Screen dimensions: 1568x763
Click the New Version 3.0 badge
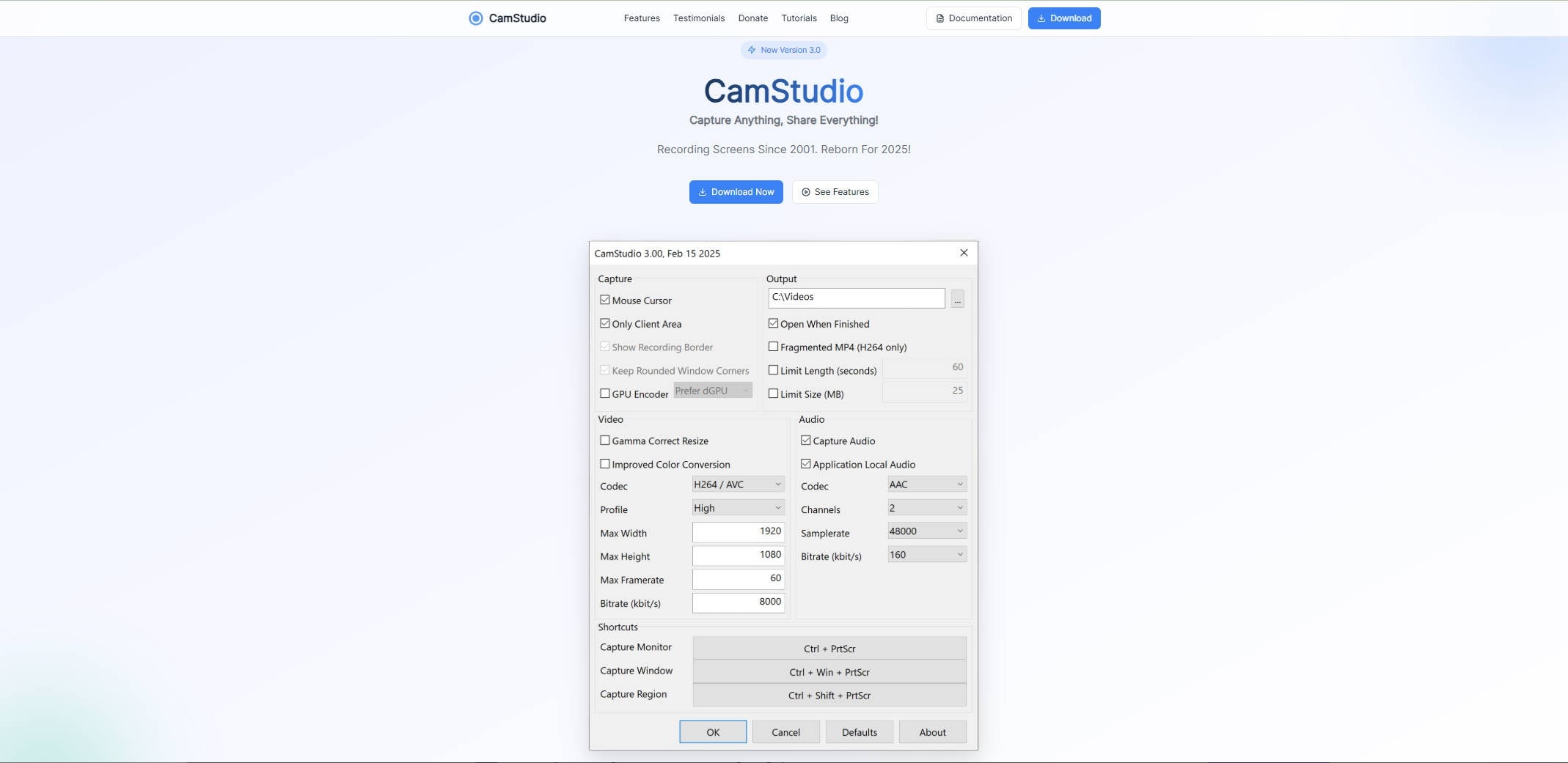point(783,50)
